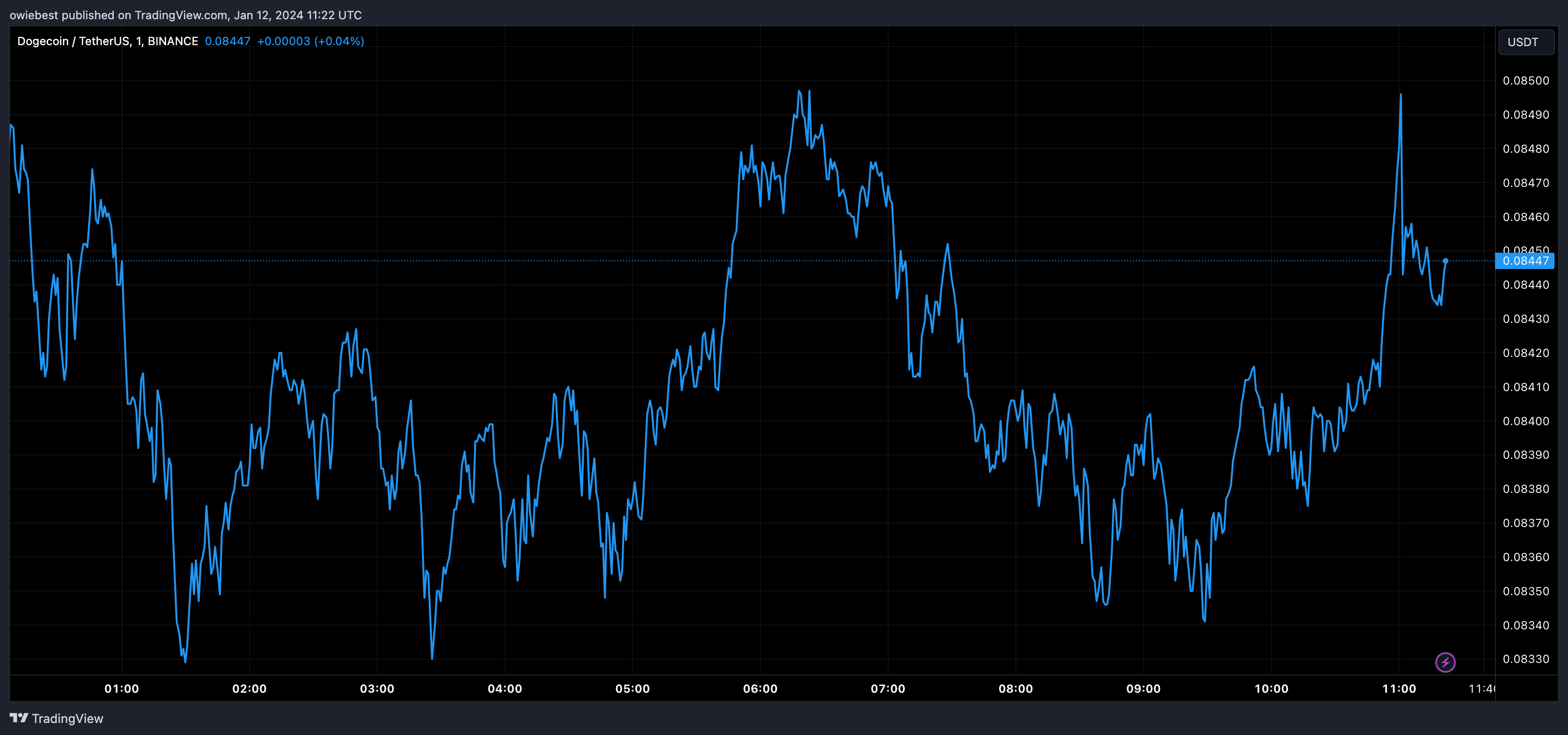Click the 0.08380 price axis label
Image resolution: width=1568 pixels, height=735 pixels.
(x=1526, y=489)
